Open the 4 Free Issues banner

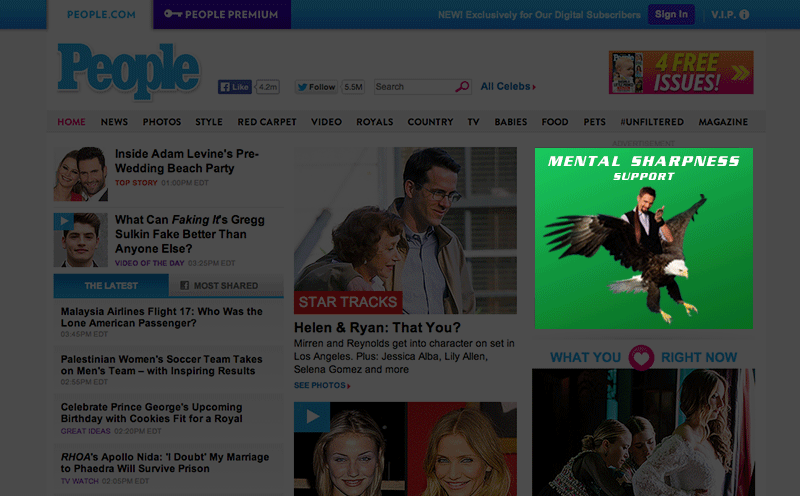pos(681,72)
